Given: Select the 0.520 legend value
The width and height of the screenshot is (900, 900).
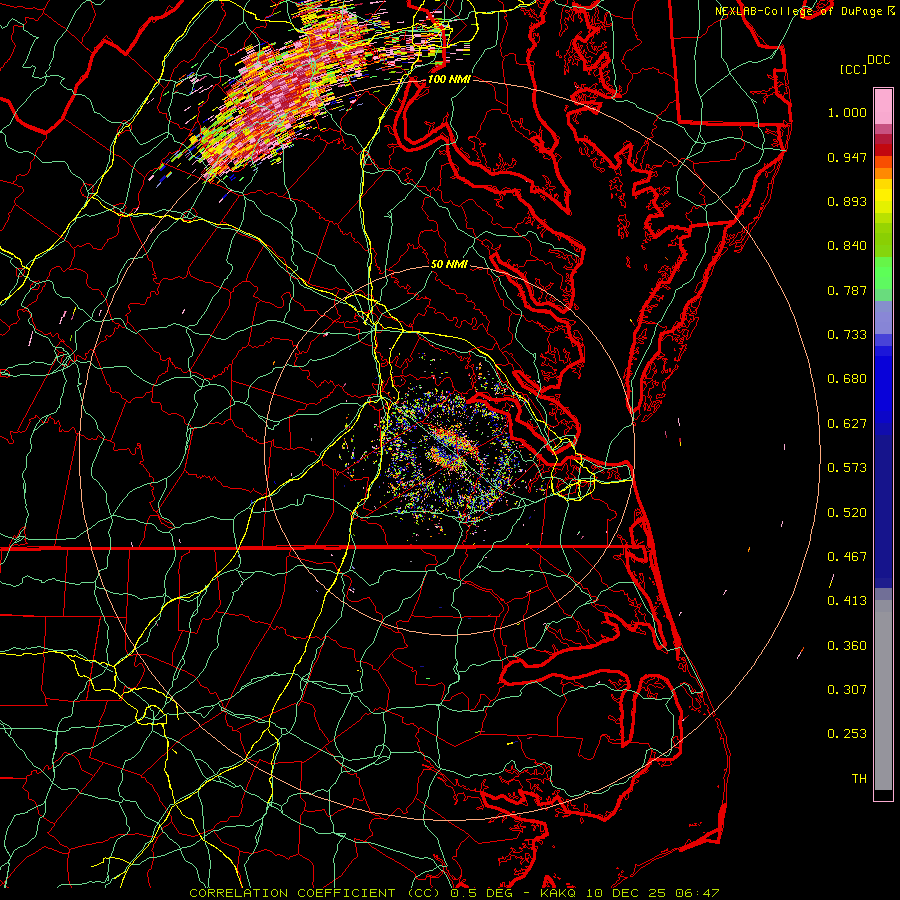Looking at the screenshot, I should pos(847,513).
